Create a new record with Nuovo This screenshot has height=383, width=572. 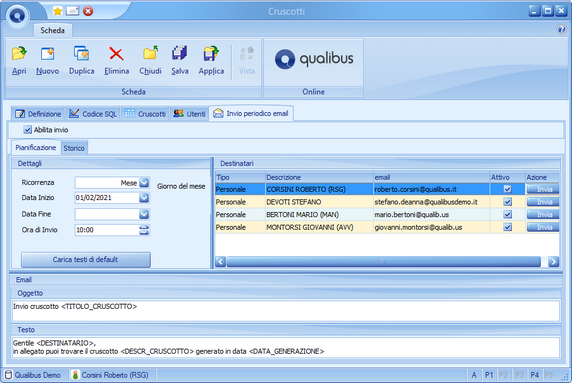pos(47,61)
